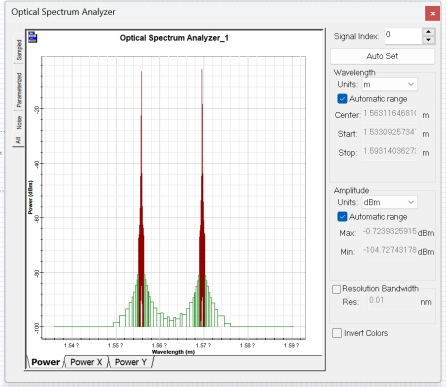Close the Optical Spectrum Analyzer window
This screenshot has width=446, height=387.
(432, 14)
